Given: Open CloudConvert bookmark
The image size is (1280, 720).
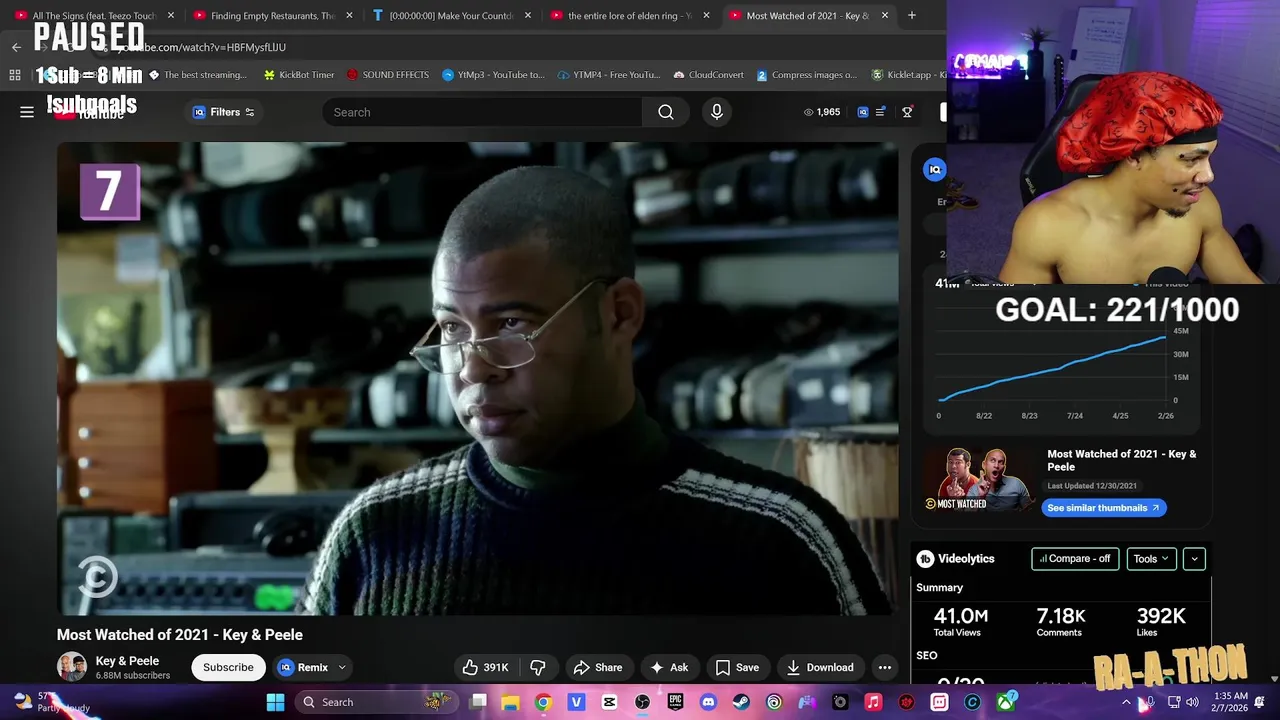Looking at the screenshot, I should (x=709, y=75).
